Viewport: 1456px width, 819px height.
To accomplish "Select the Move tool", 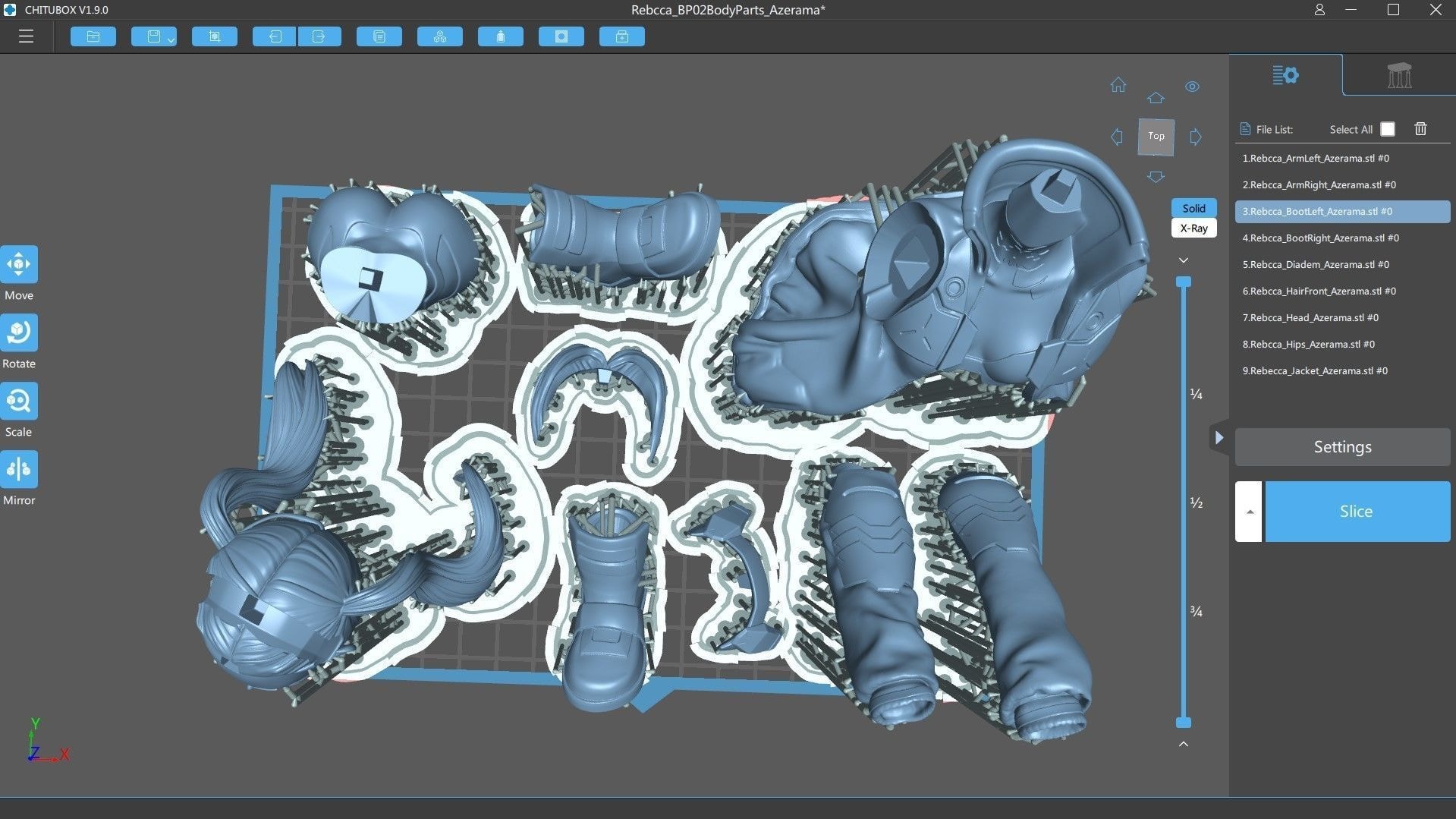I will (19, 265).
